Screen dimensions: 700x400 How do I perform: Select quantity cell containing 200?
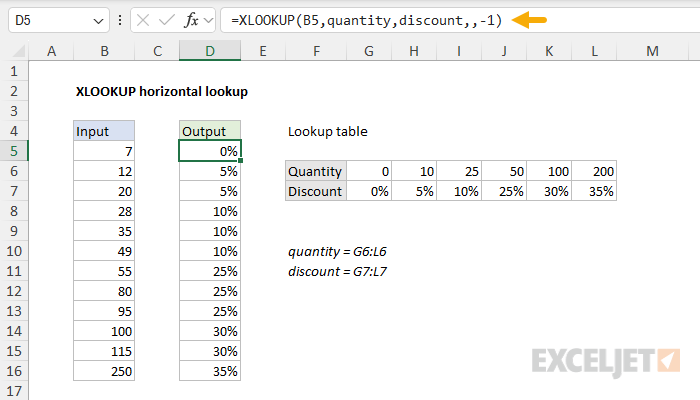point(594,171)
